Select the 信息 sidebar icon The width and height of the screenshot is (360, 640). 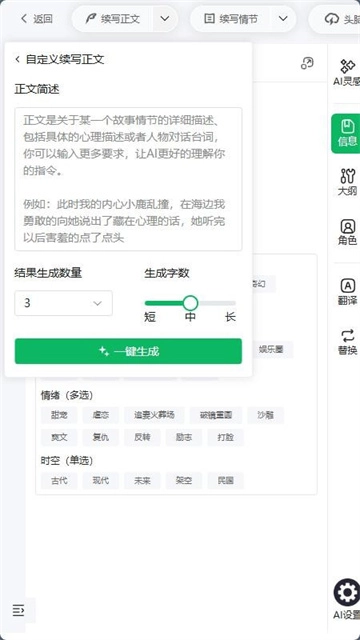pyautogui.click(x=346, y=133)
